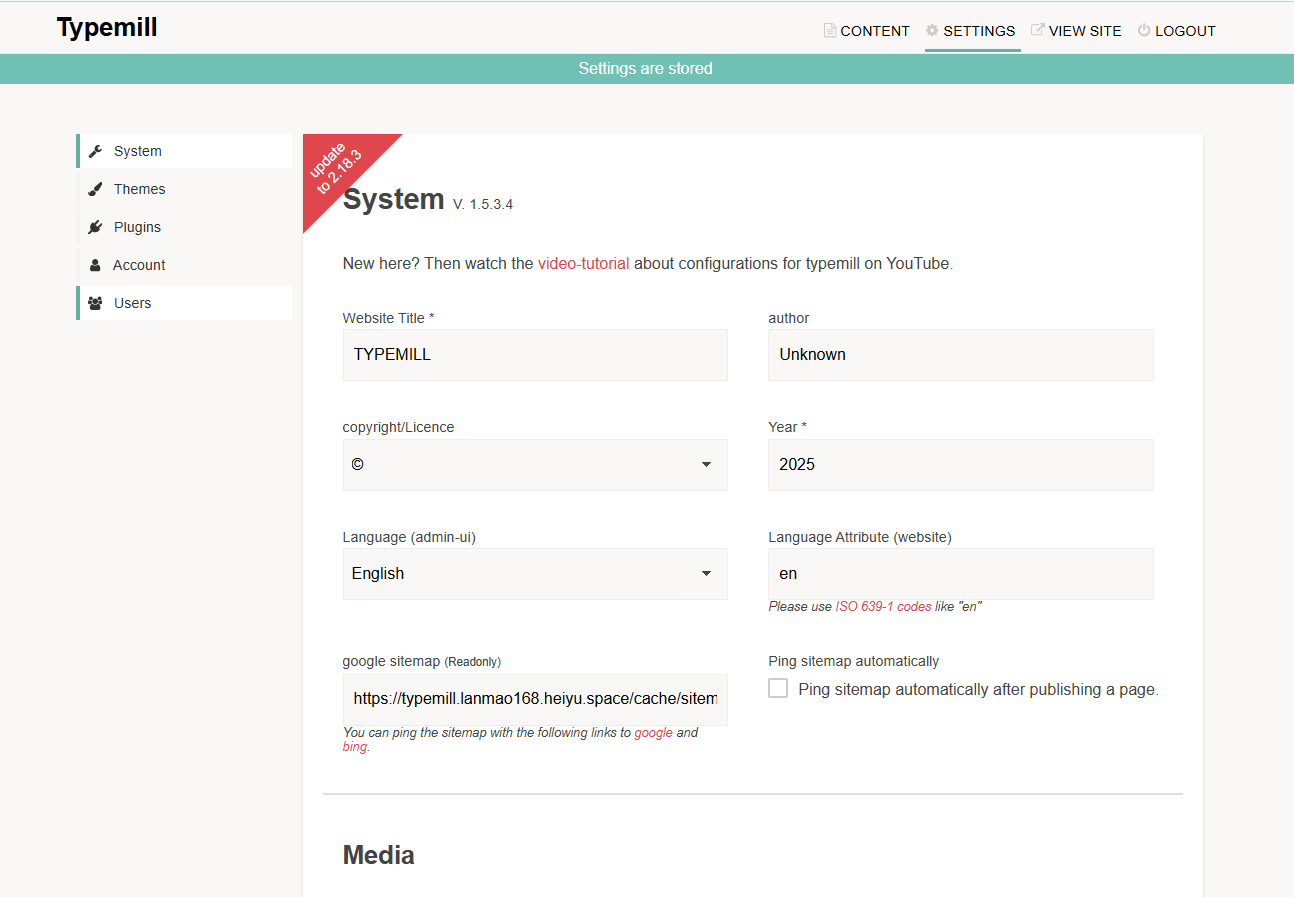Screen dimensions: 1294x897
Task: Open the CONTENT menu item
Action: coord(866,31)
